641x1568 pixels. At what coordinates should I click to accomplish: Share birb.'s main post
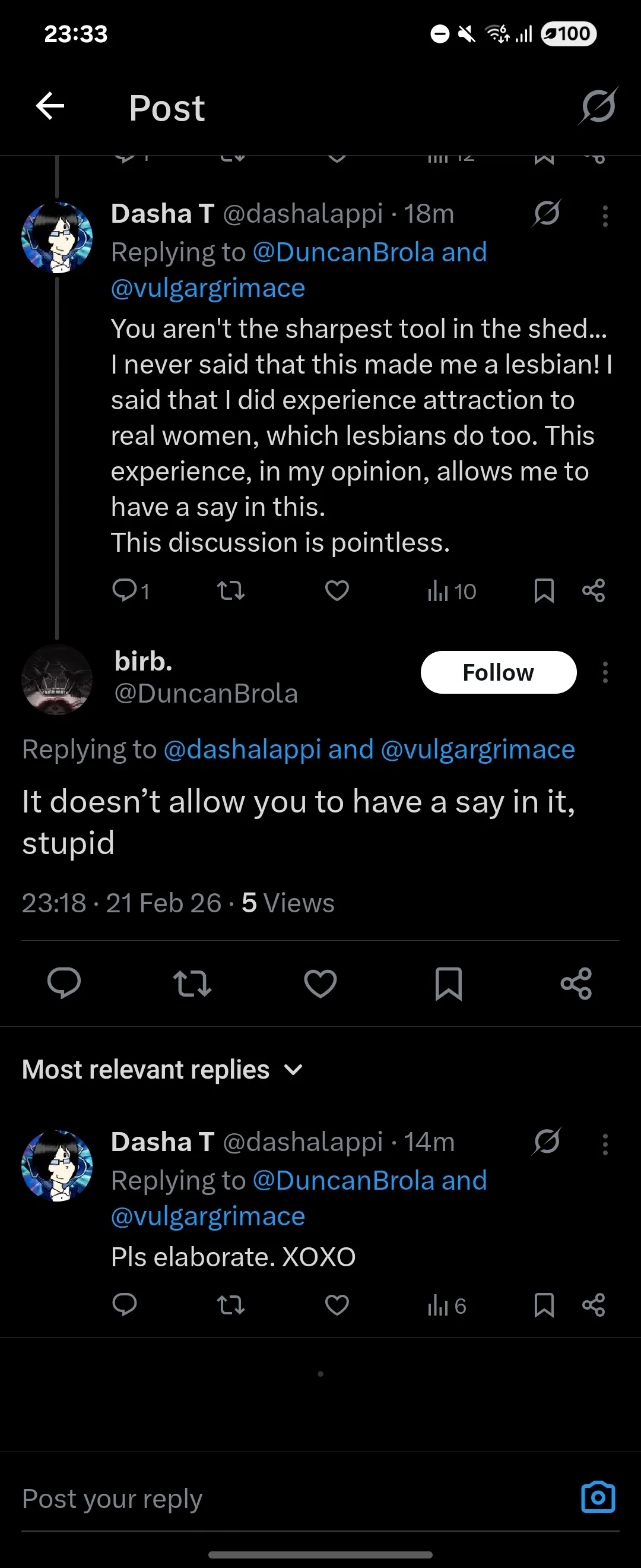point(576,984)
